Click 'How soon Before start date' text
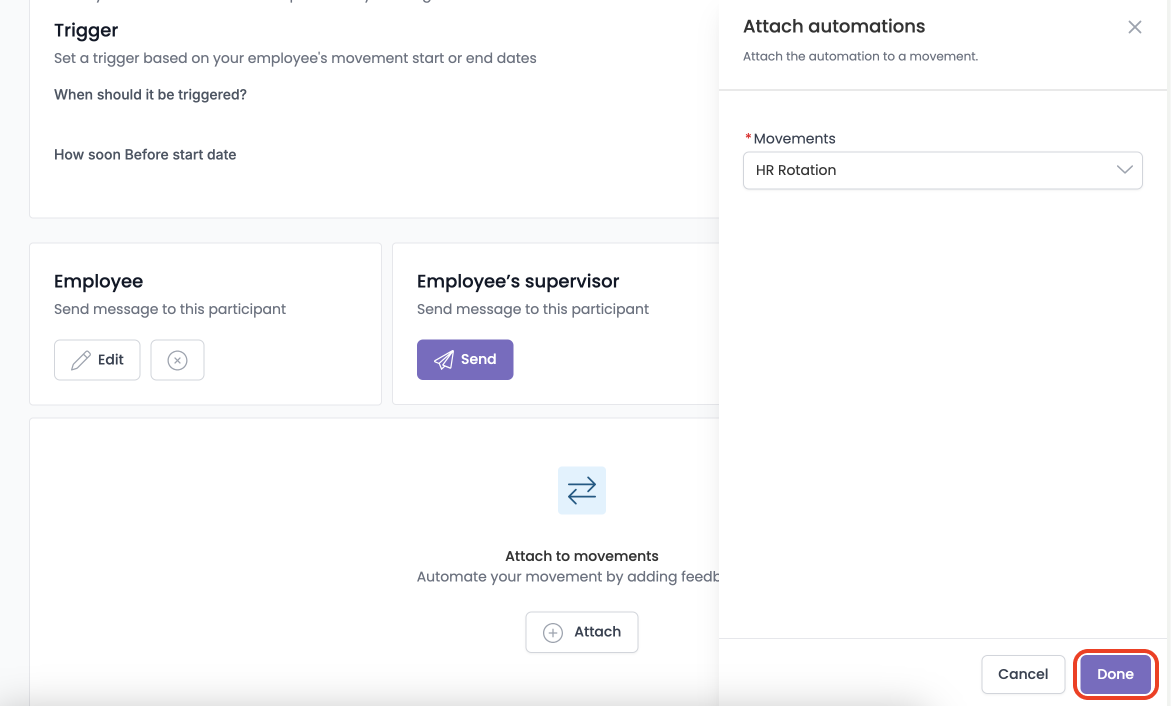Screen dimensions: 1171x706 145,155
